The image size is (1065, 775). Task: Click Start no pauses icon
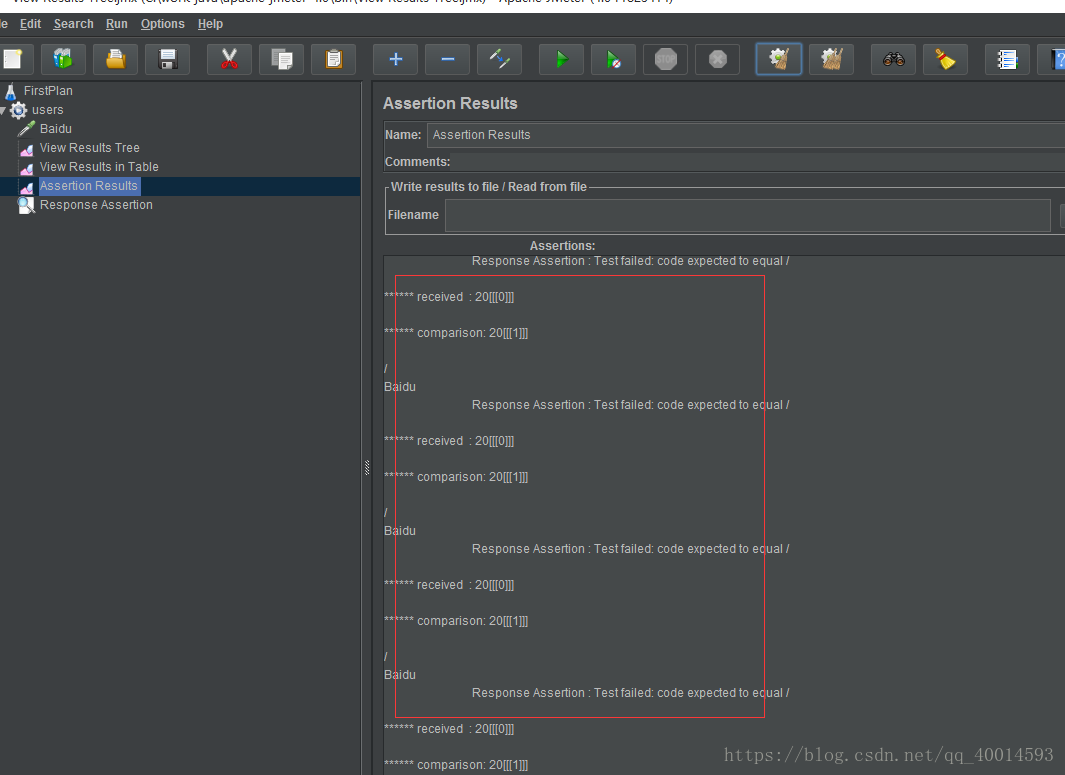click(x=613, y=59)
